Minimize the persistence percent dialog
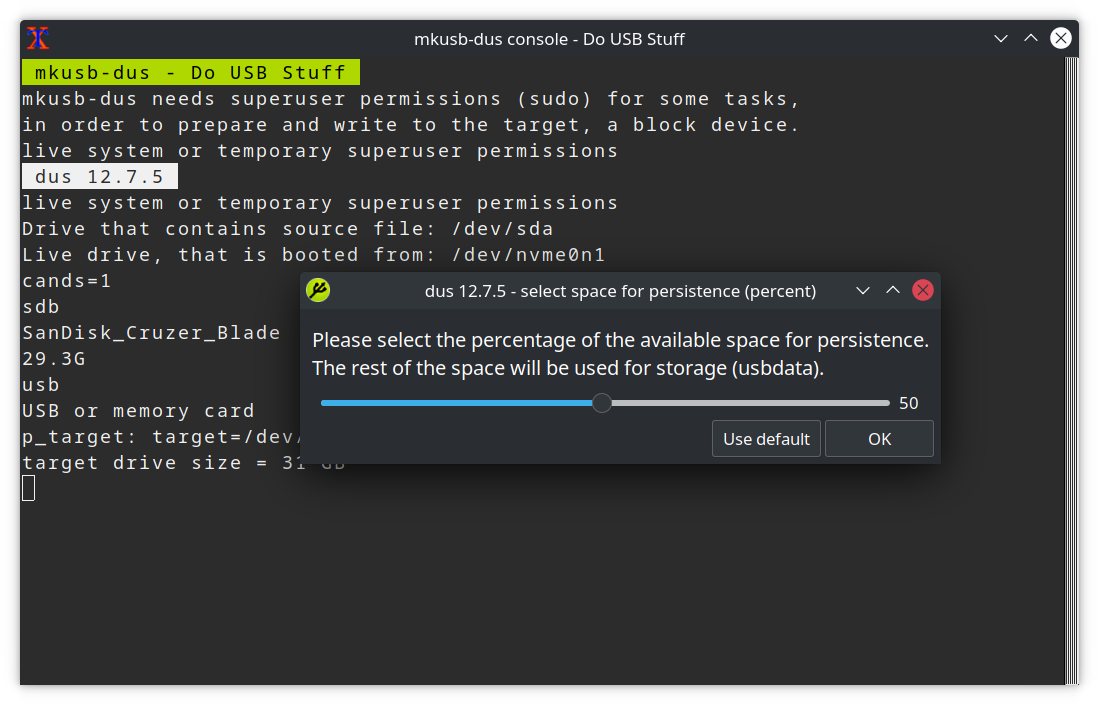The width and height of the screenshot is (1099, 705). [x=863, y=291]
